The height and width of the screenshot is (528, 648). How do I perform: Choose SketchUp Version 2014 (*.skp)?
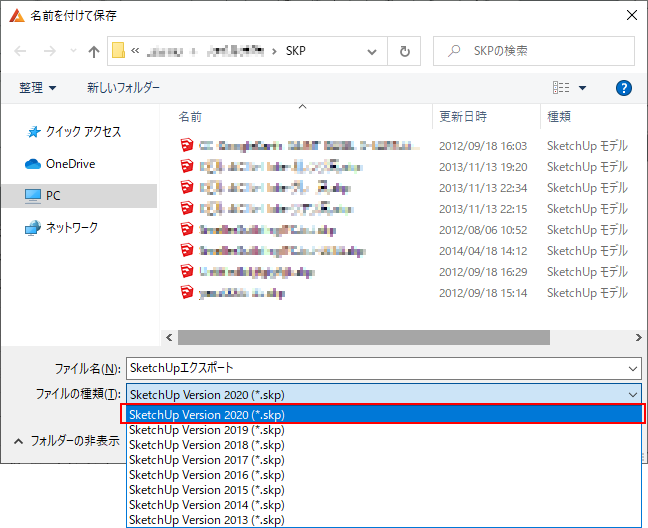384,505
